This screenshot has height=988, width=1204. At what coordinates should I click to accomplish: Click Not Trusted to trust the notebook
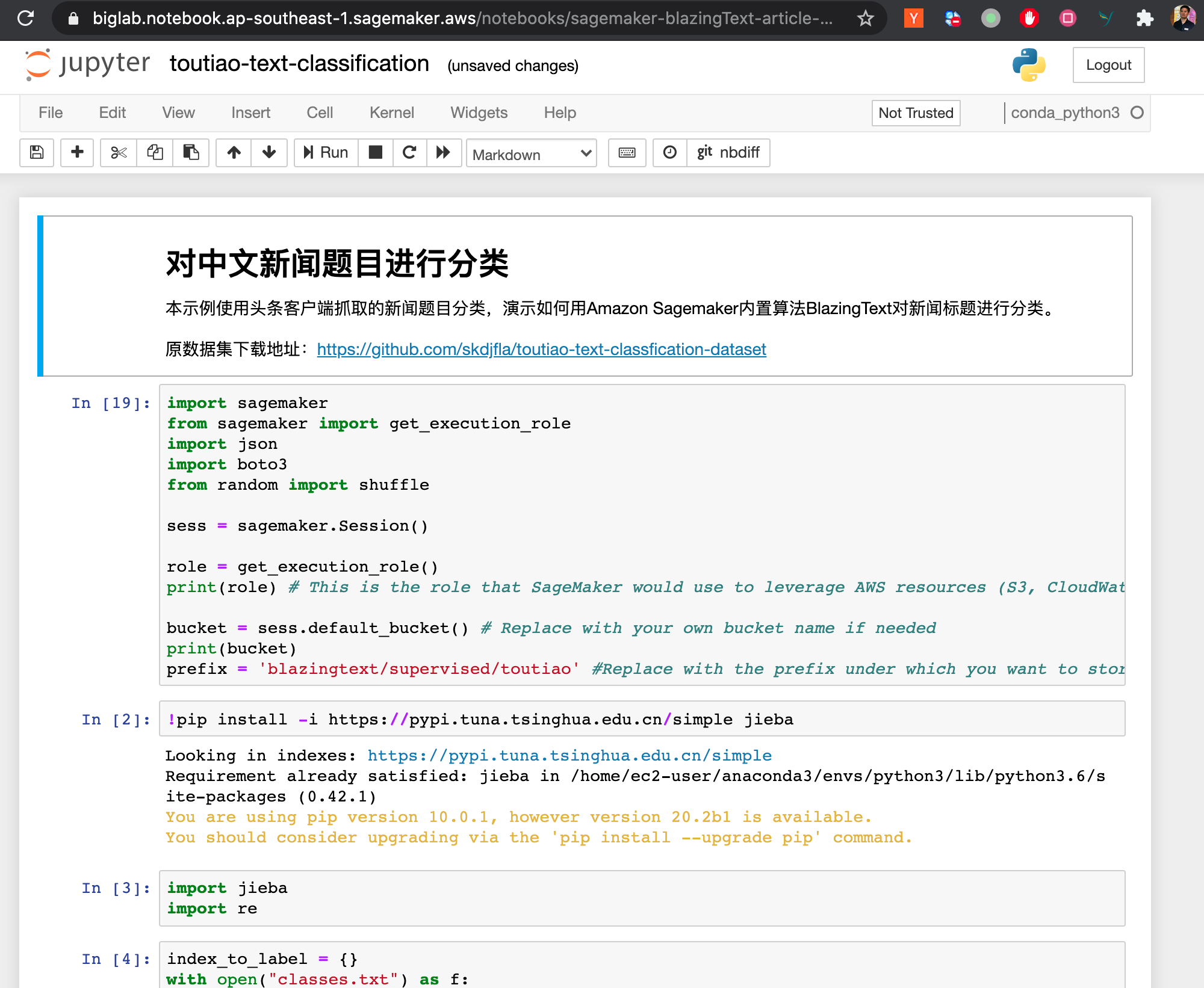tap(916, 113)
